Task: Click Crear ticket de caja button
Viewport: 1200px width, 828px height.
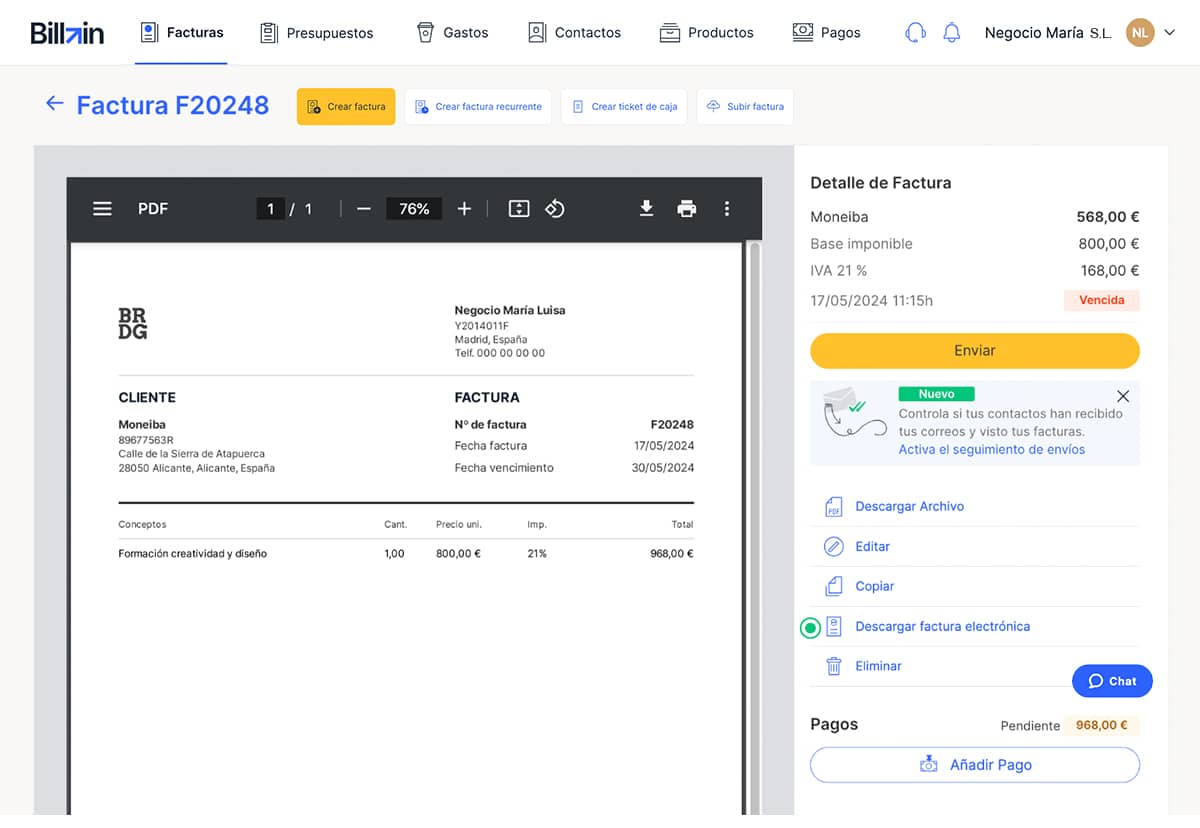Action: tap(624, 107)
